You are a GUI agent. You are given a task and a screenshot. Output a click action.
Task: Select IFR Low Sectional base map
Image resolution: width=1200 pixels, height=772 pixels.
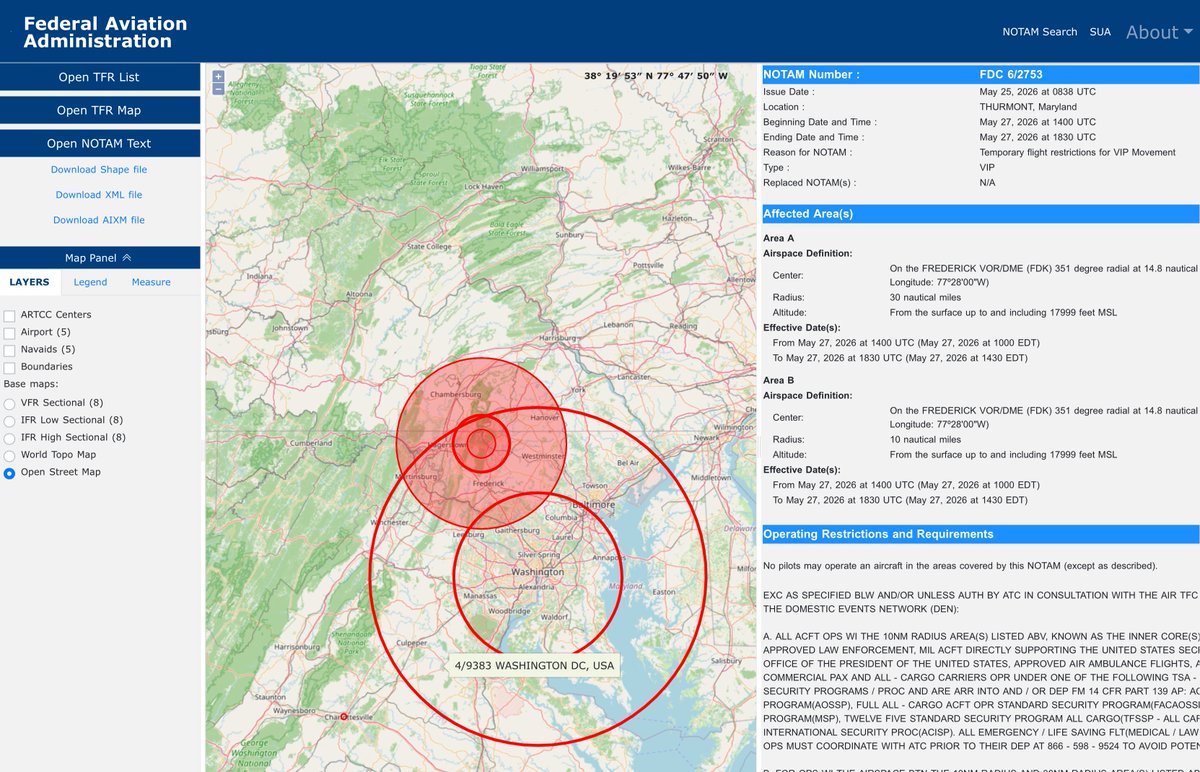[9, 421]
